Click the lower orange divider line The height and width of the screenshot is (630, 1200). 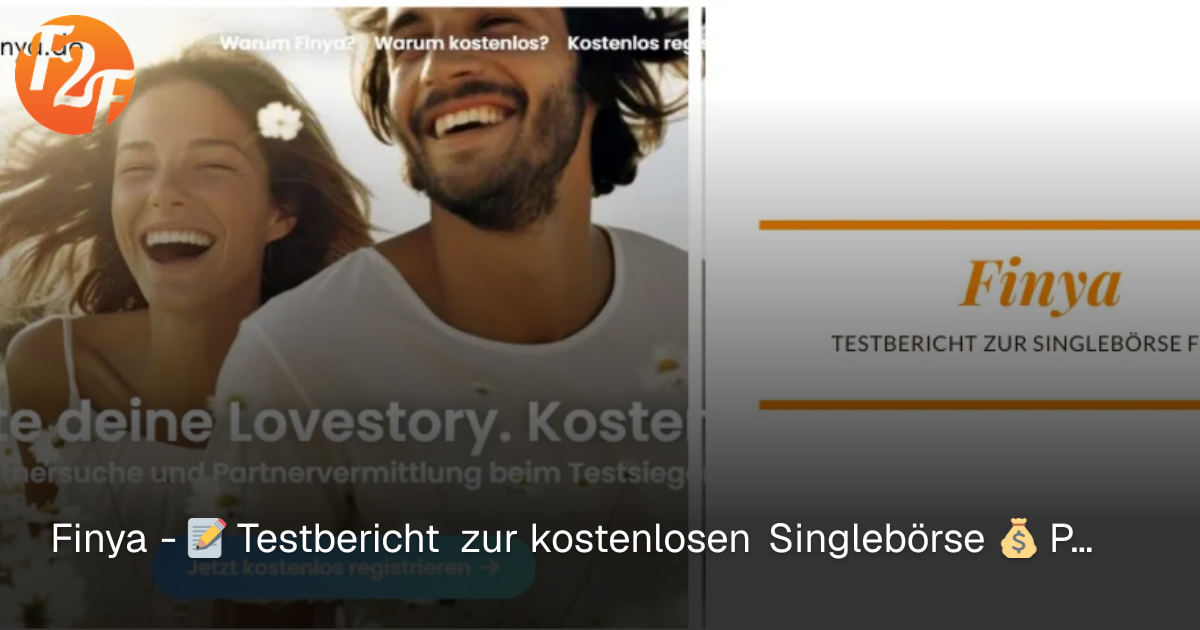pyautogui.click(x=979, y=404)
